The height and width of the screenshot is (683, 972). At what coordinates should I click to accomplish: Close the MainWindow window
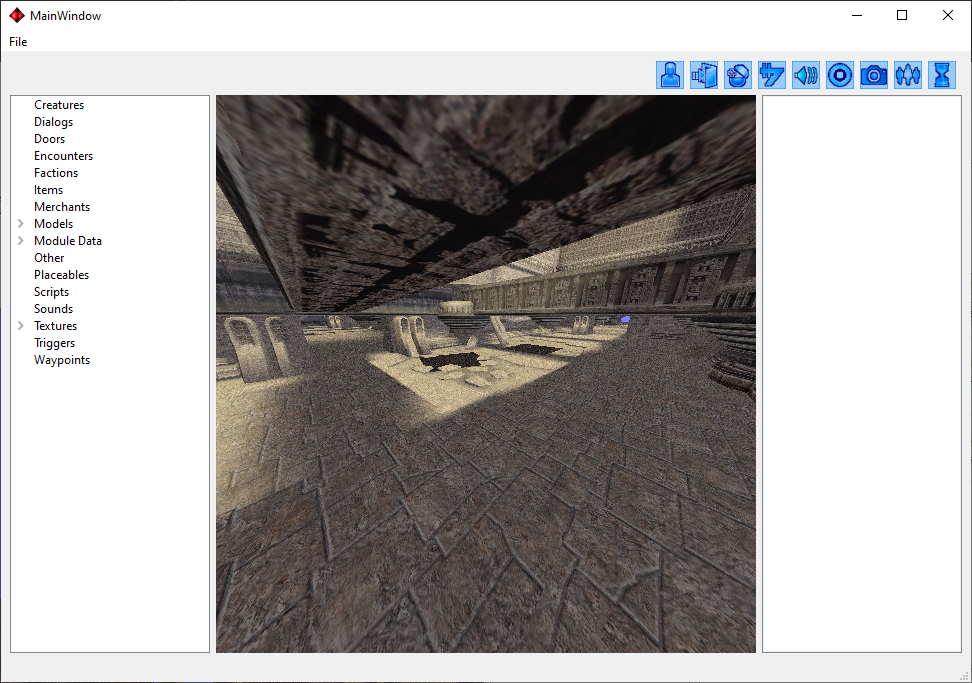[948, 15]
